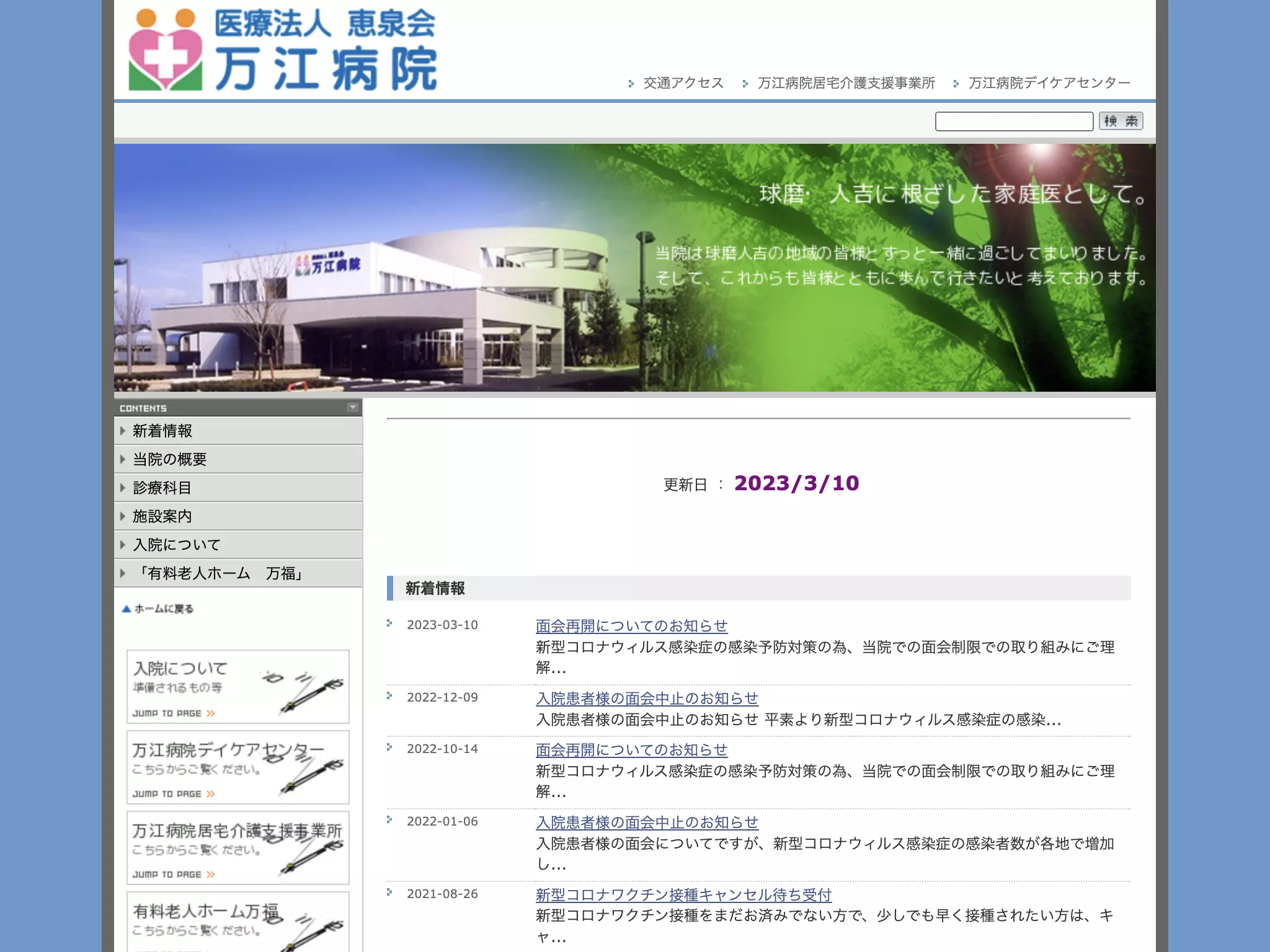This screenshot has width=1270, height=952.
Task: Click the 検索 search button
Action: [1121, 121]
